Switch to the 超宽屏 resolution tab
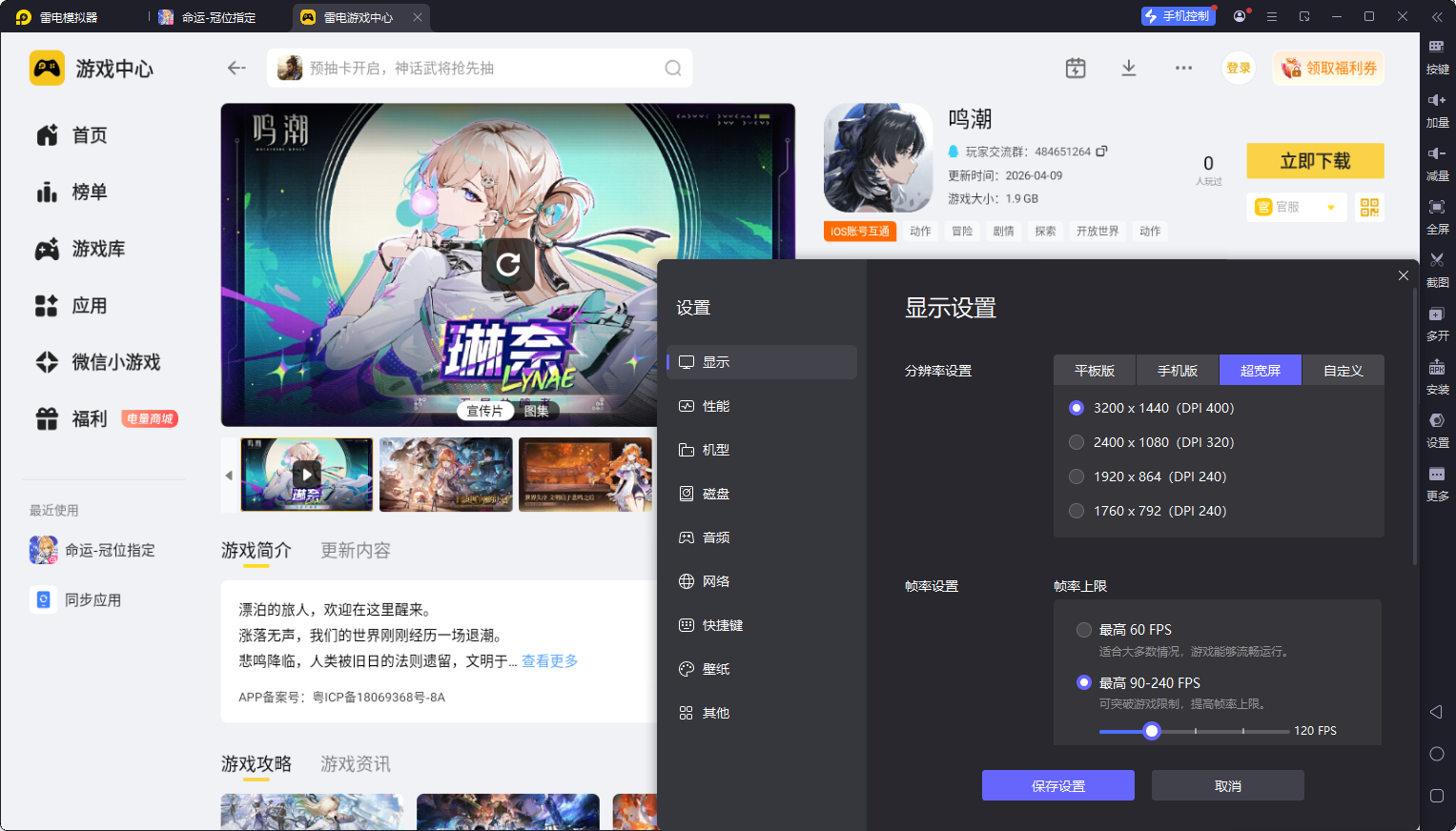Screen dimensions: 1456x831 click(x=1261, y=371)
